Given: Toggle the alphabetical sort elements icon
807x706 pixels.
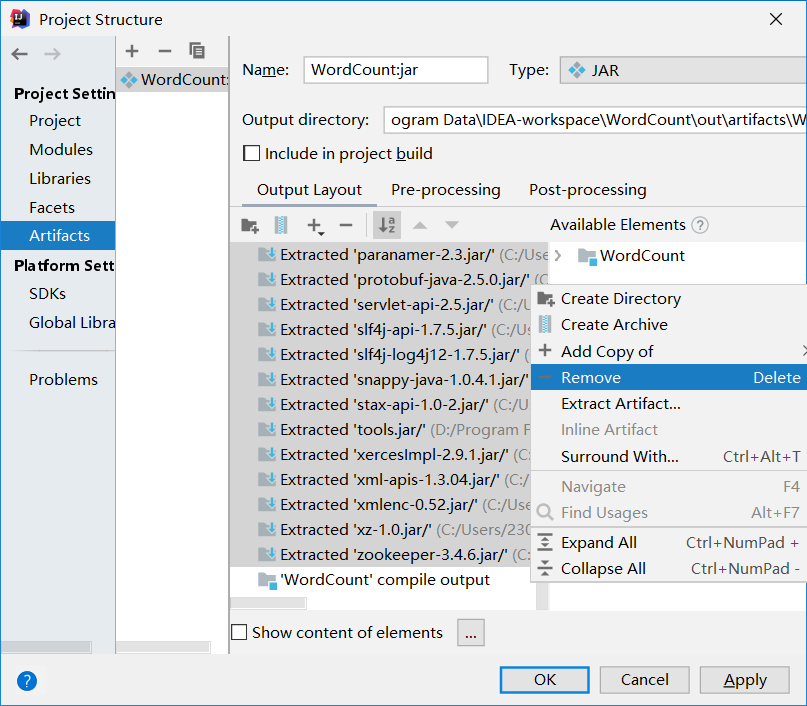Looking at the screenshot, I should click(x=386, y=226).
